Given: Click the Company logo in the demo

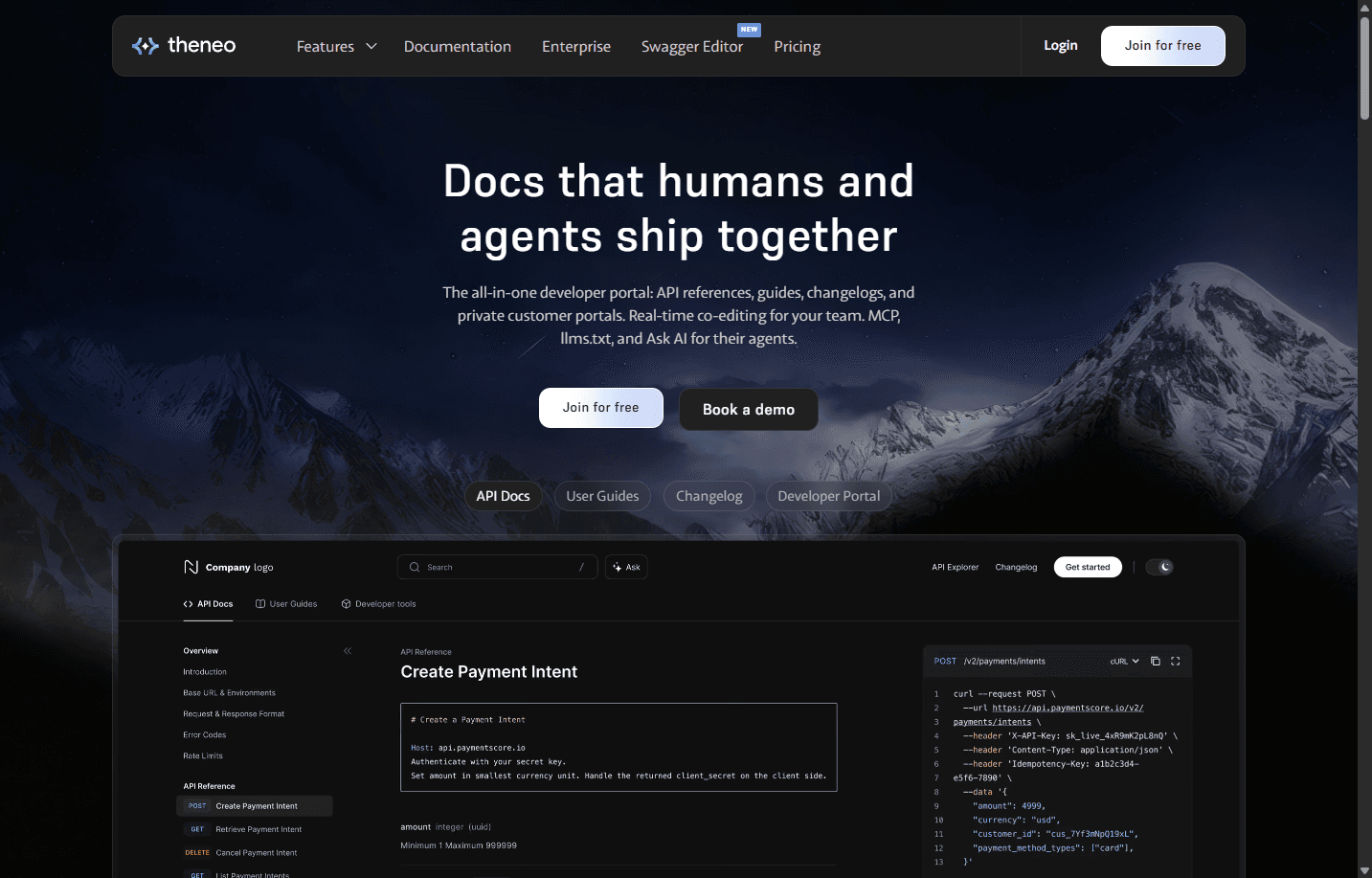Looking at the screenshot, I should tap(229, 567).
